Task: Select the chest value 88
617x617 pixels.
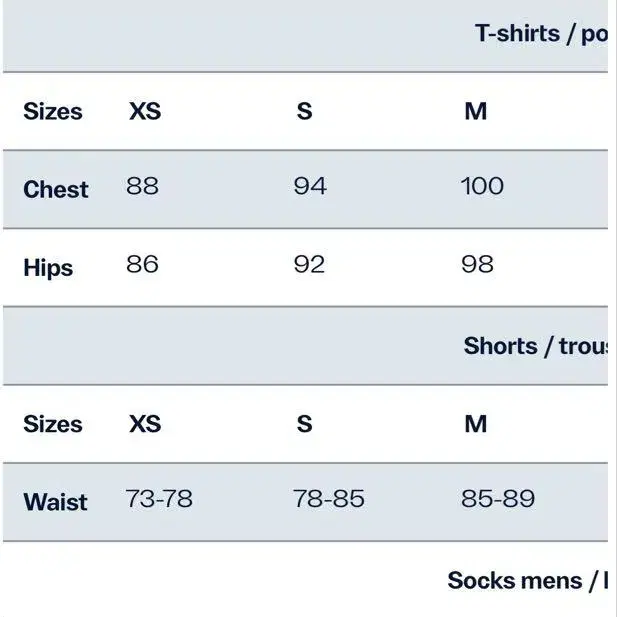Action: 142,186
